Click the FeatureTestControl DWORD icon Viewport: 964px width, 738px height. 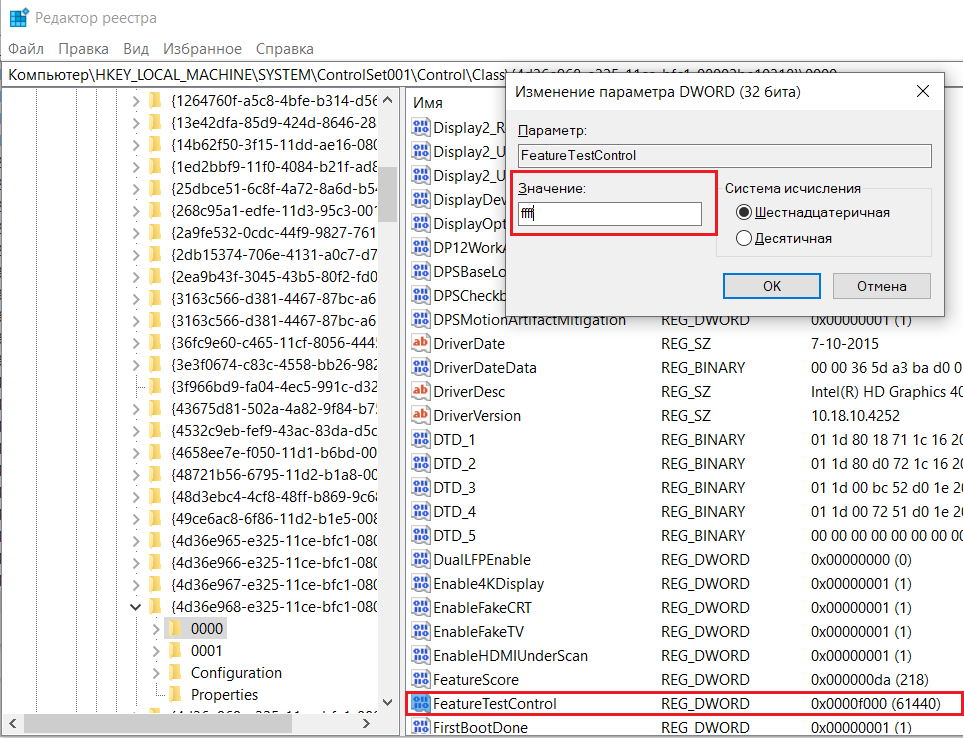coord(421,704)
